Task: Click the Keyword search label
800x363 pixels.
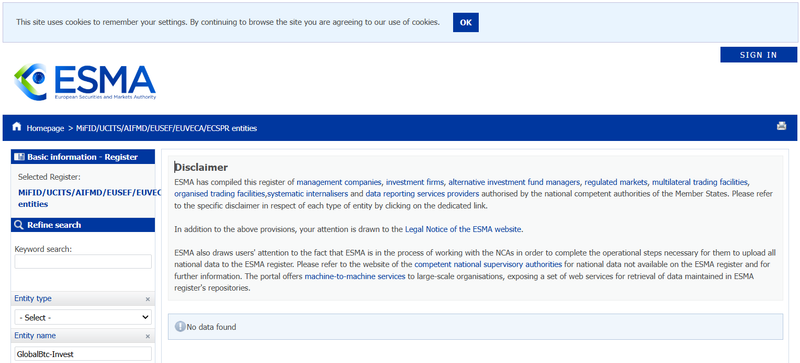Action: coord(43,249)
